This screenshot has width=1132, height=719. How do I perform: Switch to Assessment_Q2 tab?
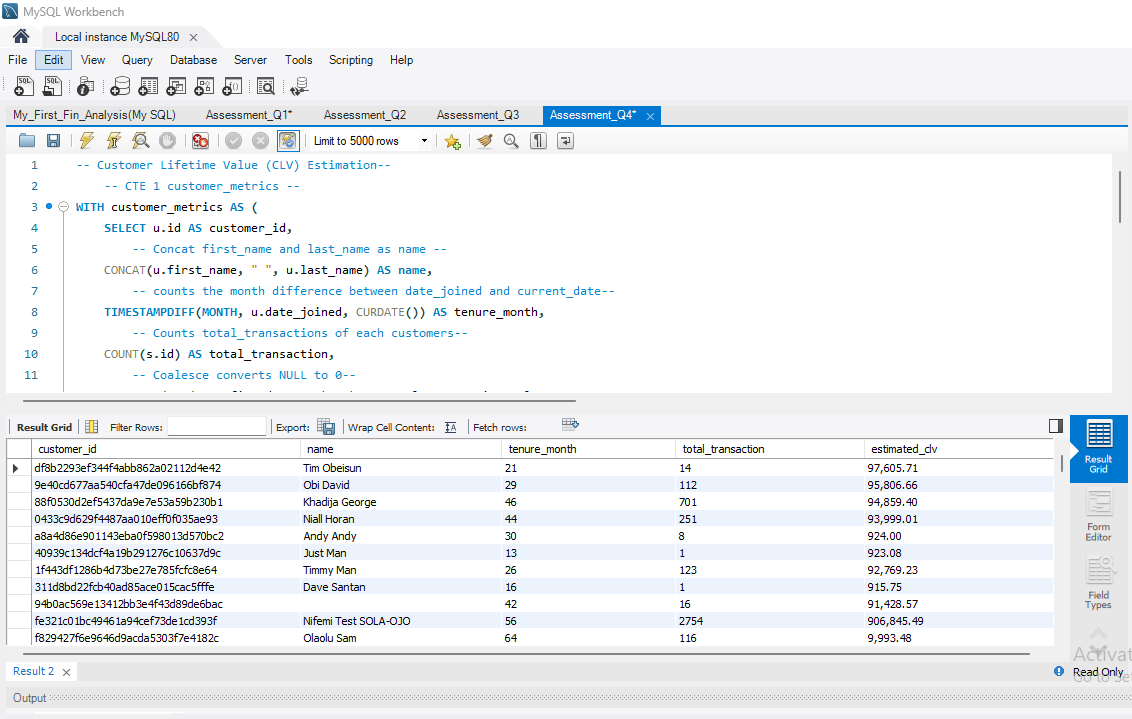tap(365, 116)
